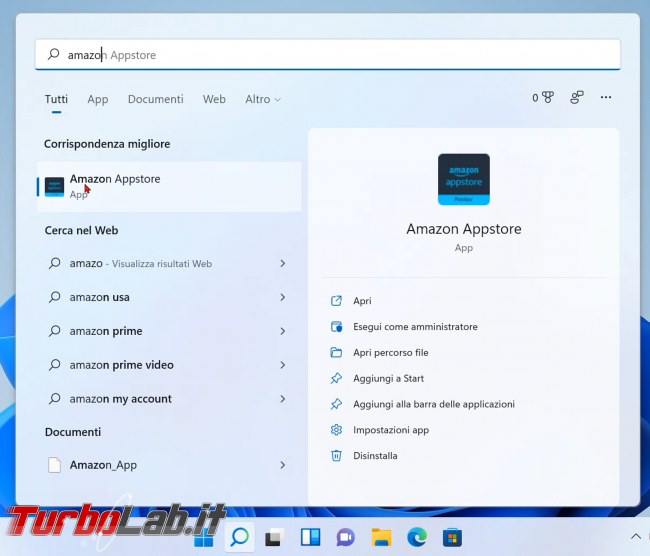This screenshot has width=650, height=556.
Task: Click the gear icon for Impostazioni app
Action: pyautogui.click(x=336, y=430)
